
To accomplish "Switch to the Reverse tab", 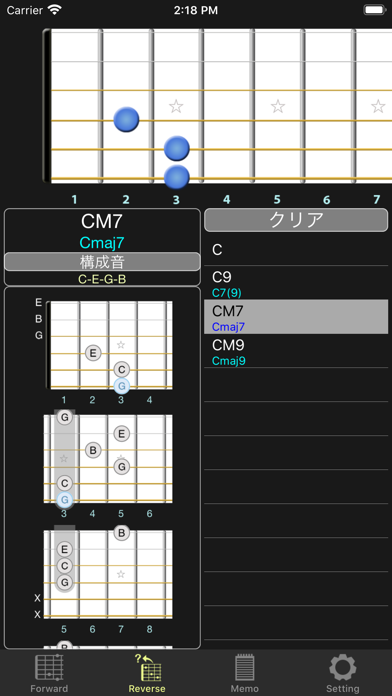I will click(x=147, y=673).
